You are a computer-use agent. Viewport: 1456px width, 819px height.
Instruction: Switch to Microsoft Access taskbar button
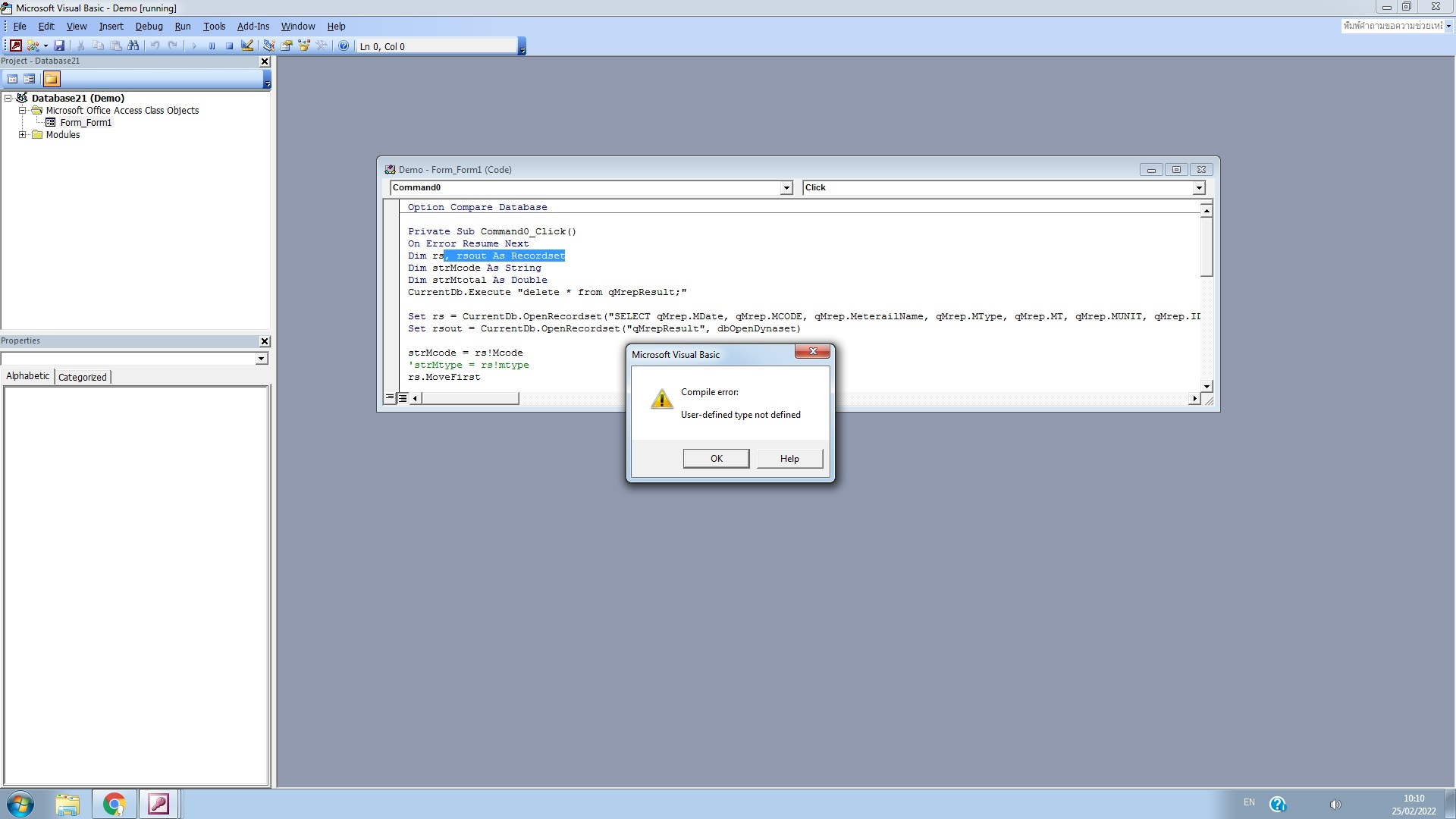coord(158,804)
